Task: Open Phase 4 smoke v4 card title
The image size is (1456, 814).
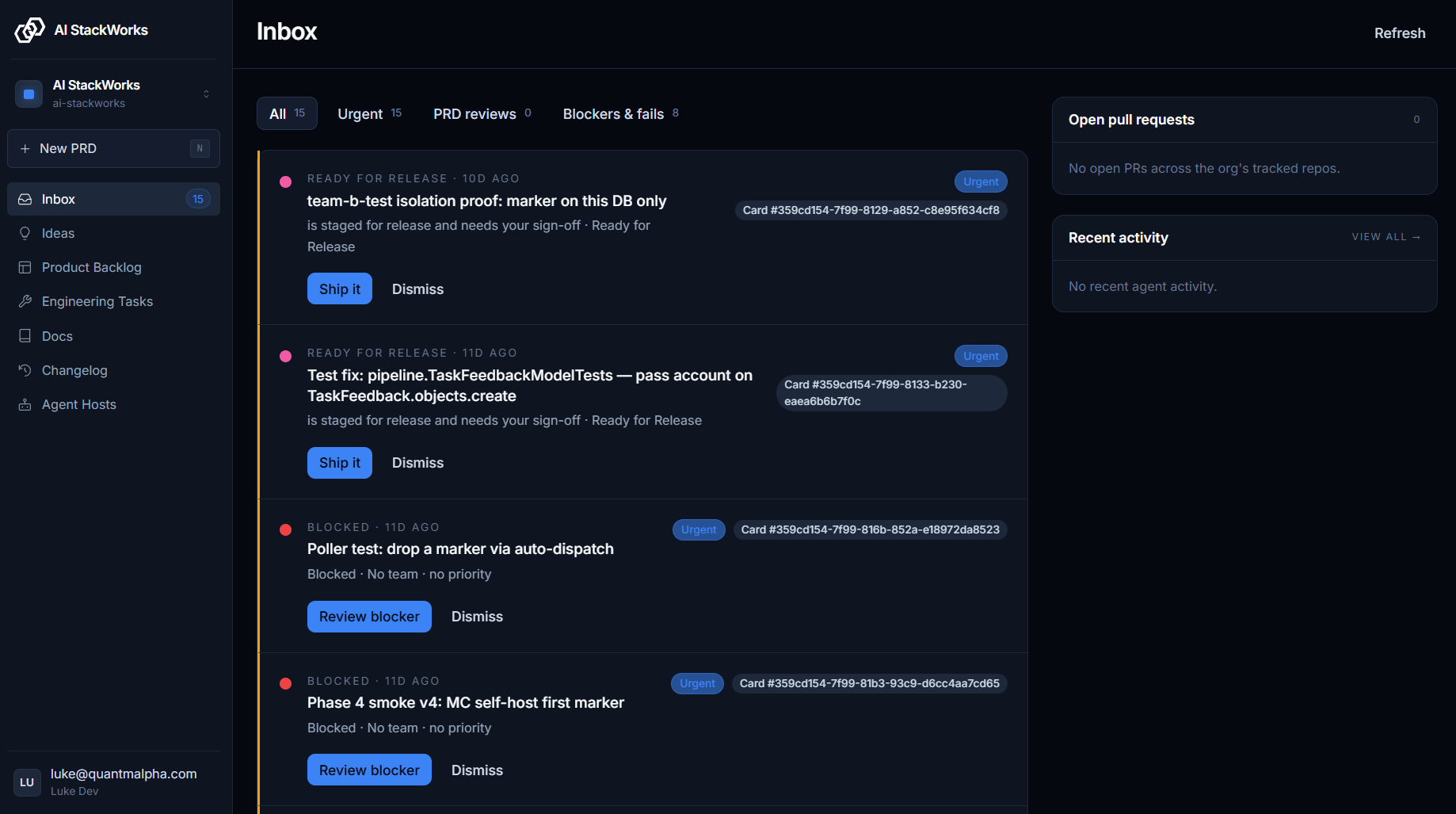Action: [466, 703]
